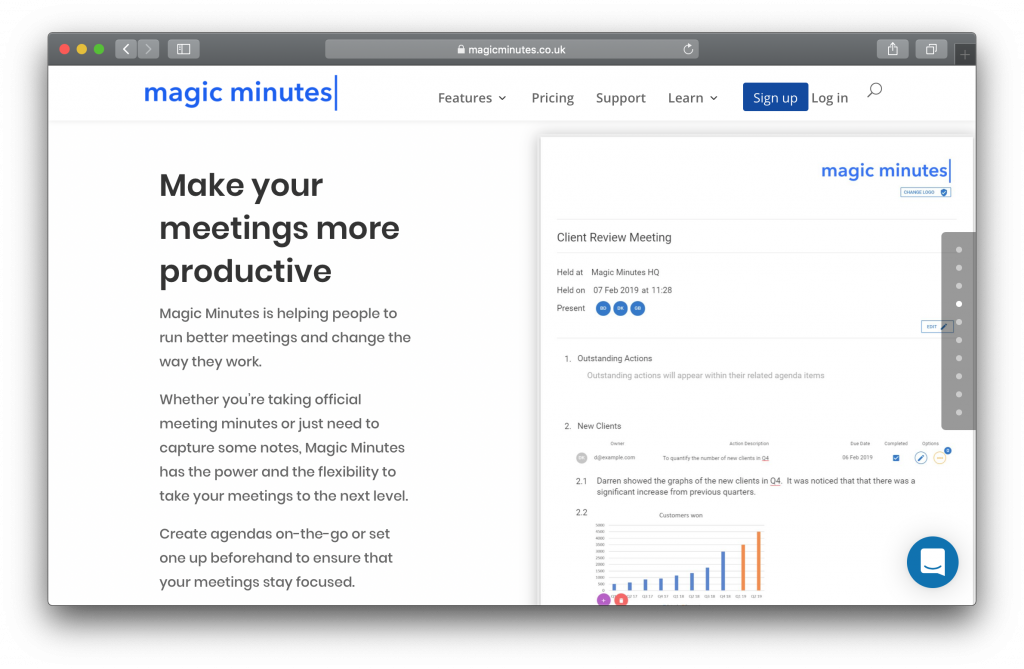This screenshot has height=669, width=1024.
Task: Click the orange options circle icon
Action: pyautogui.click(x=940, y=458)
